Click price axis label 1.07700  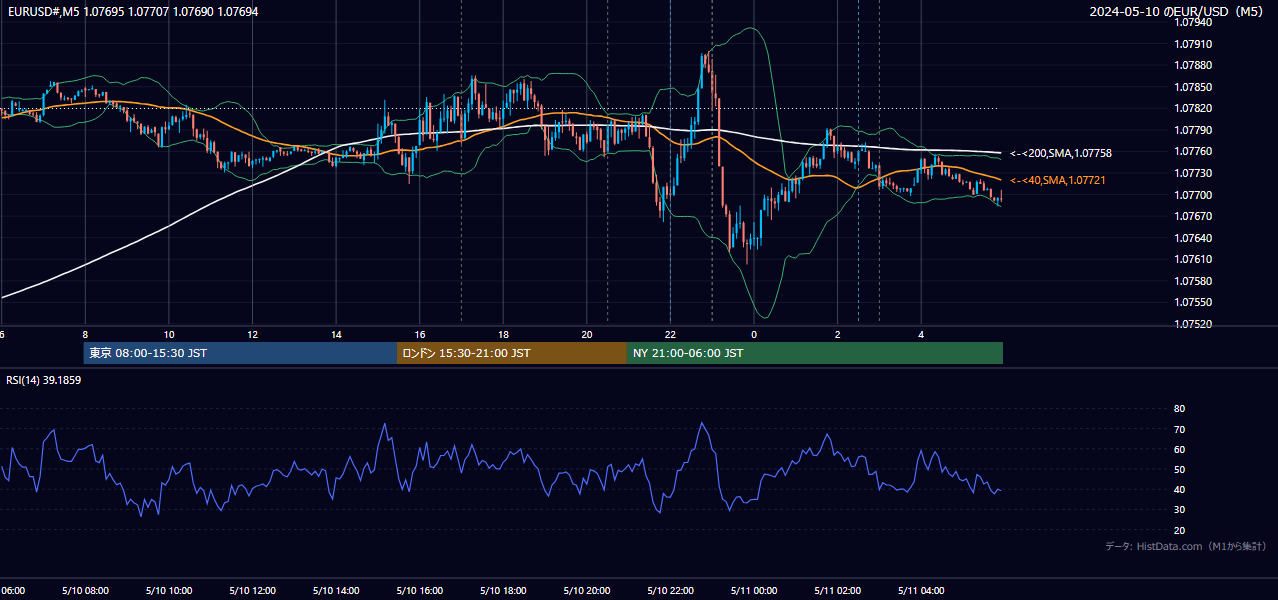(x=1193, y=195)
